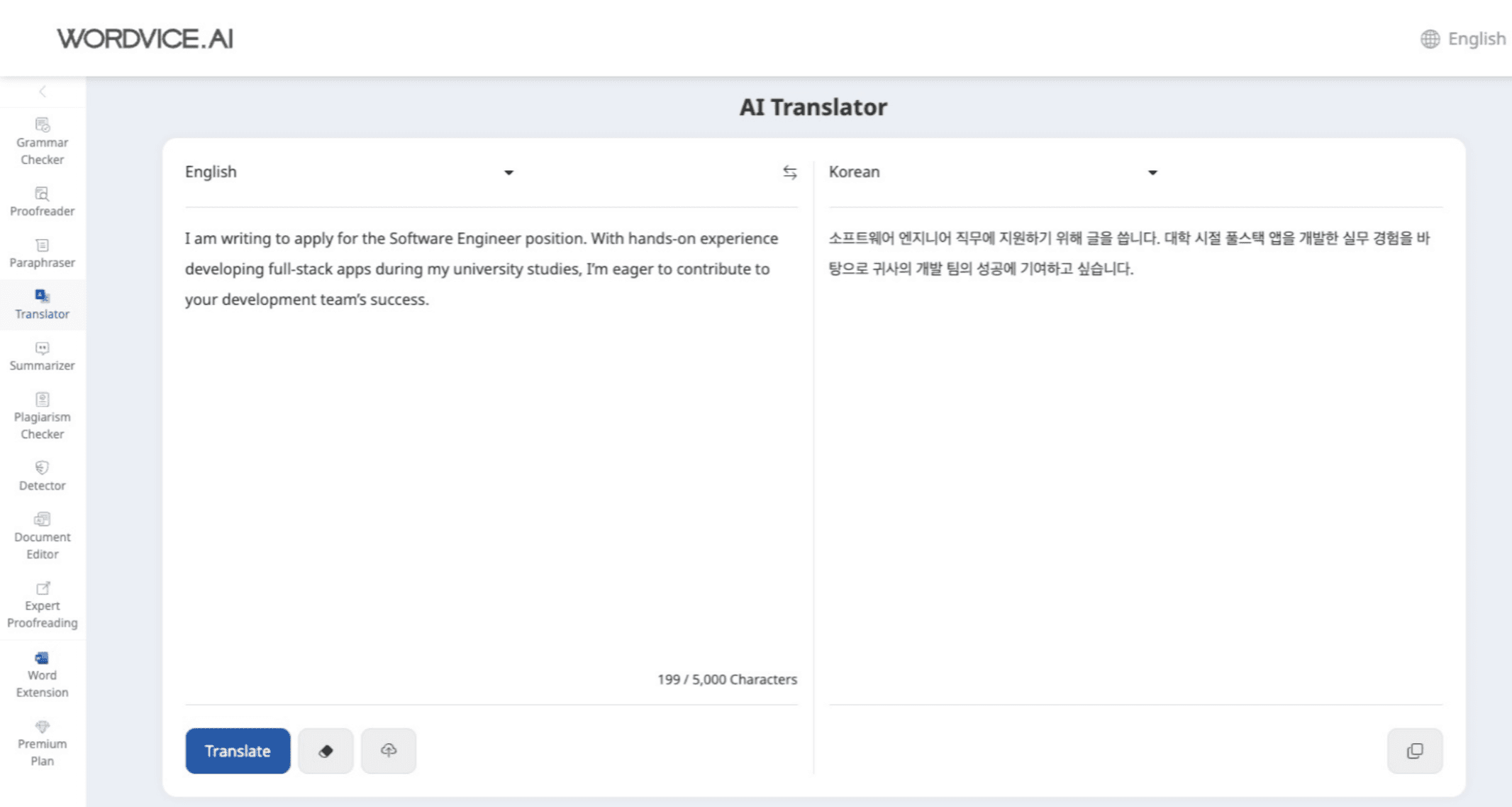This screenshot has height=807, width=1512.
Task: Open the Paraphraser tool
Action: point(42,254)
